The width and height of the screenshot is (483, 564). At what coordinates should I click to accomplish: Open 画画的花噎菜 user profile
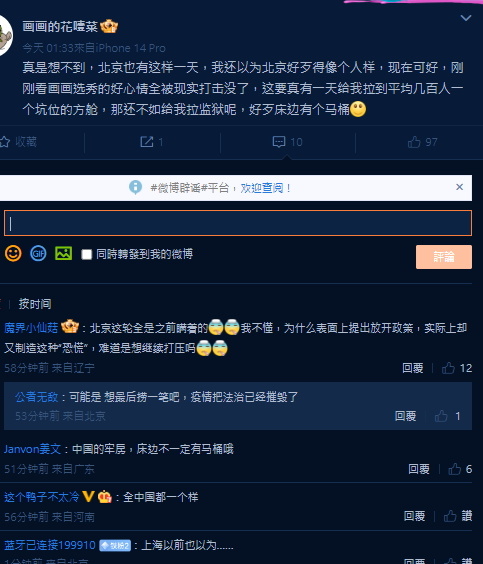point(60,26)
